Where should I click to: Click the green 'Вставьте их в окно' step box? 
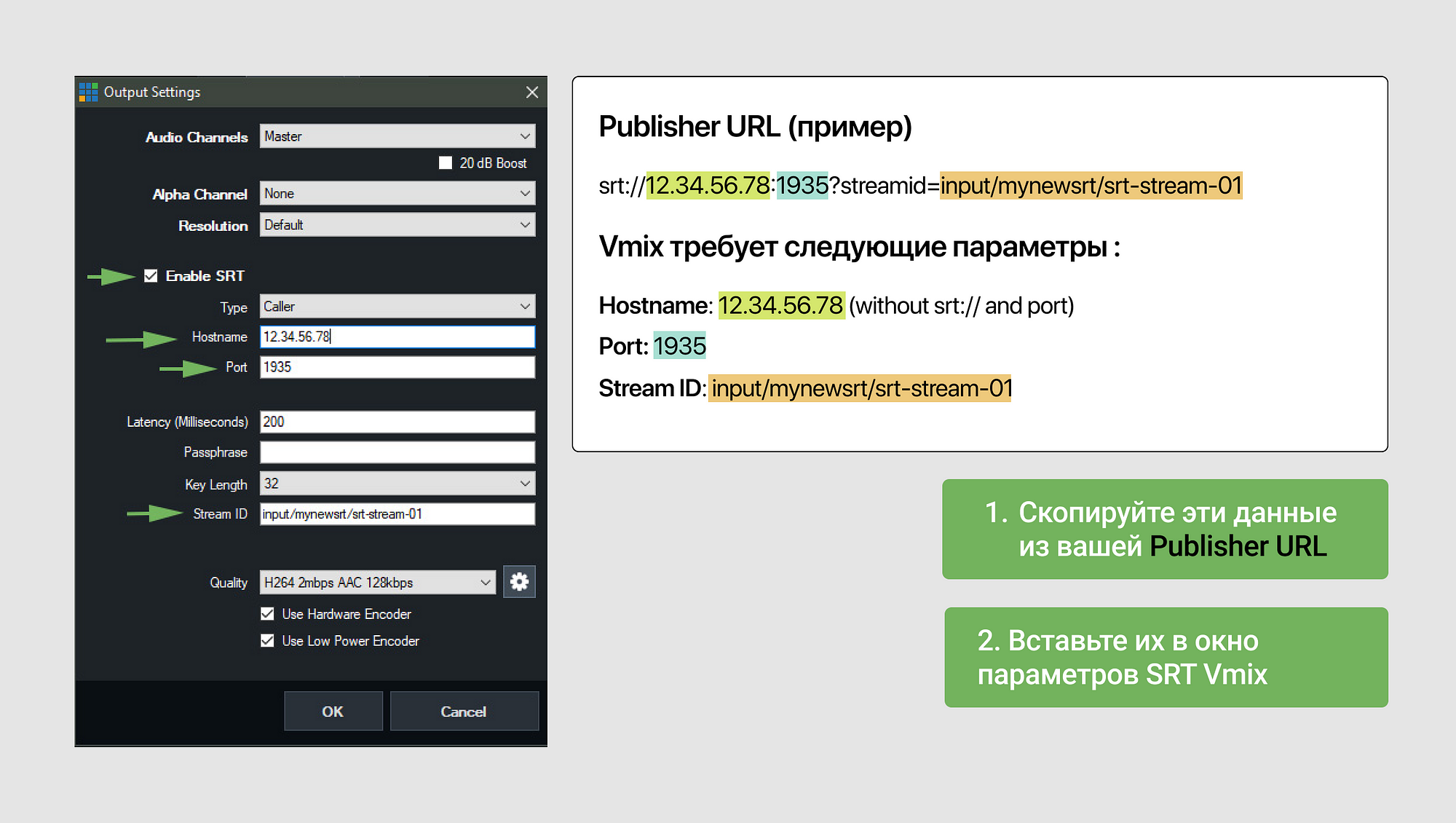[1166, 658]
